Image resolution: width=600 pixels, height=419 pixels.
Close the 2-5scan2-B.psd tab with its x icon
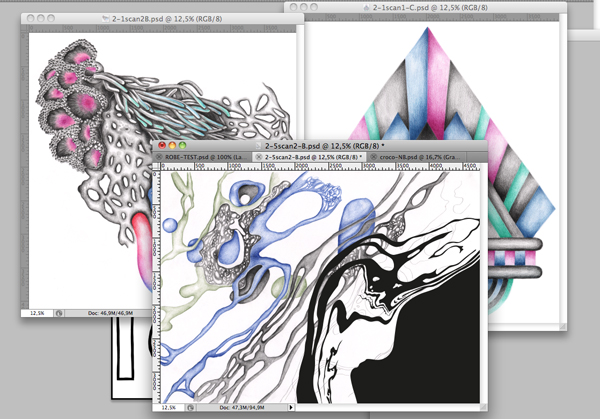click(x=259, y=157)
